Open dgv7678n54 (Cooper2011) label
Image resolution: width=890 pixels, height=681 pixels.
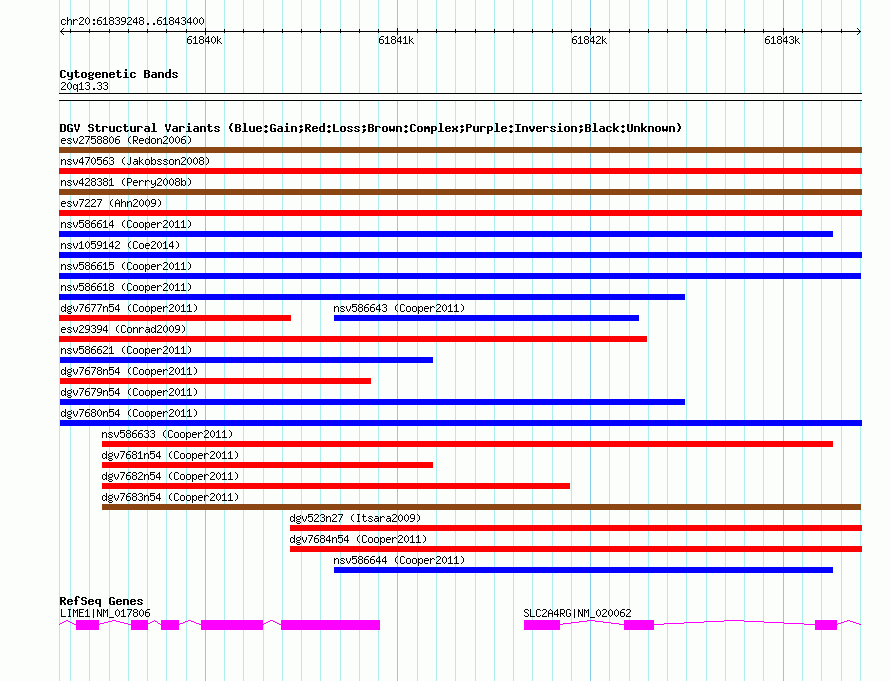coord(129,371)
